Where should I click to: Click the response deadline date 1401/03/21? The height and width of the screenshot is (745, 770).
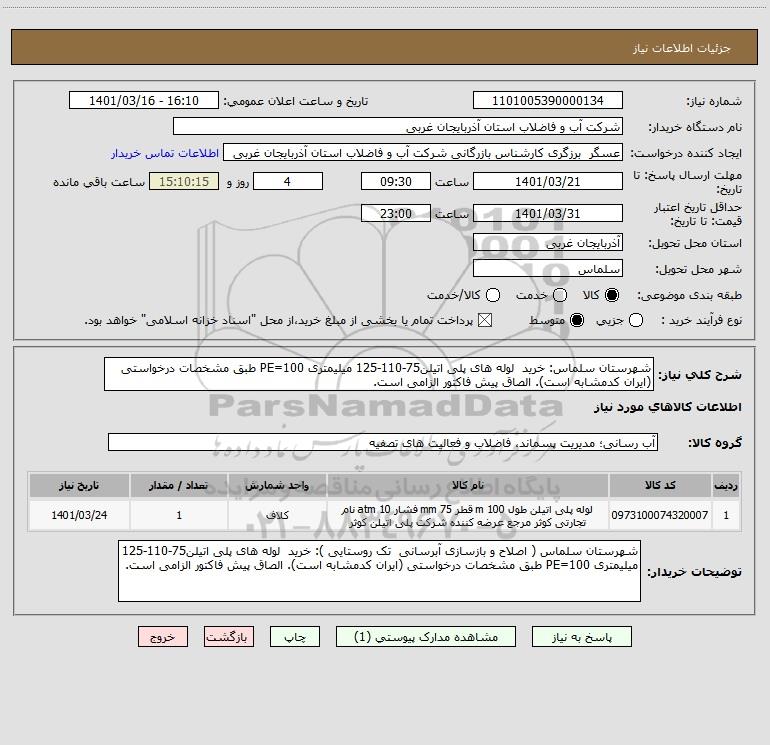pos(548,181)
